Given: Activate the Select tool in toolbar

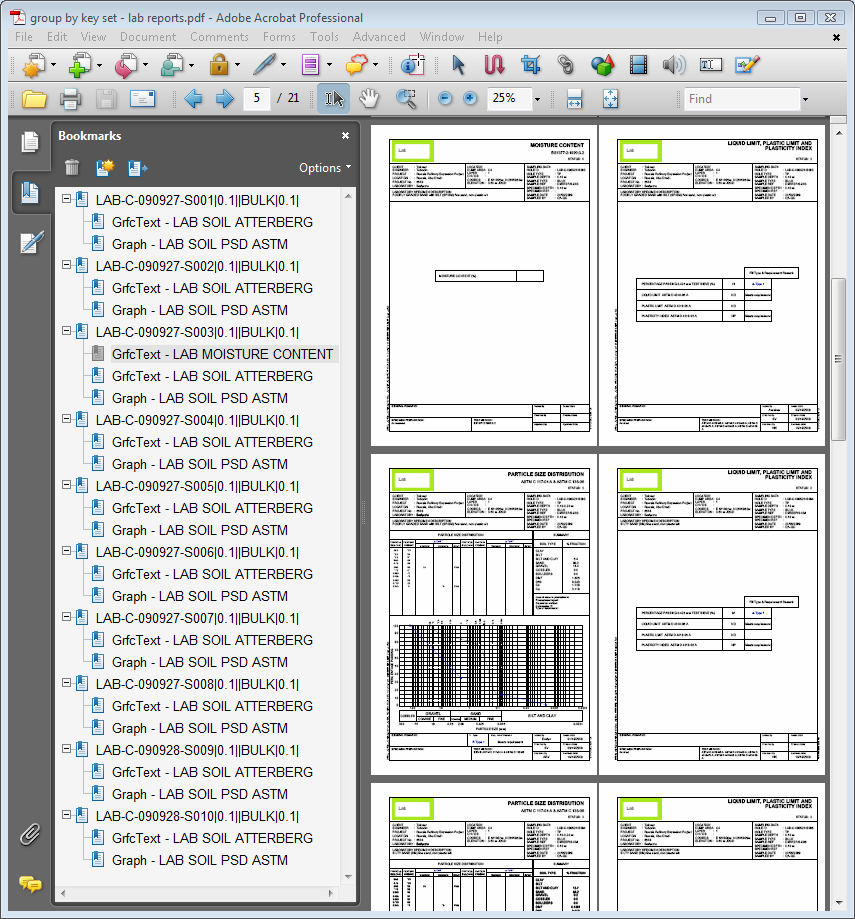Looking at the screenshot, I should (333, 98).
